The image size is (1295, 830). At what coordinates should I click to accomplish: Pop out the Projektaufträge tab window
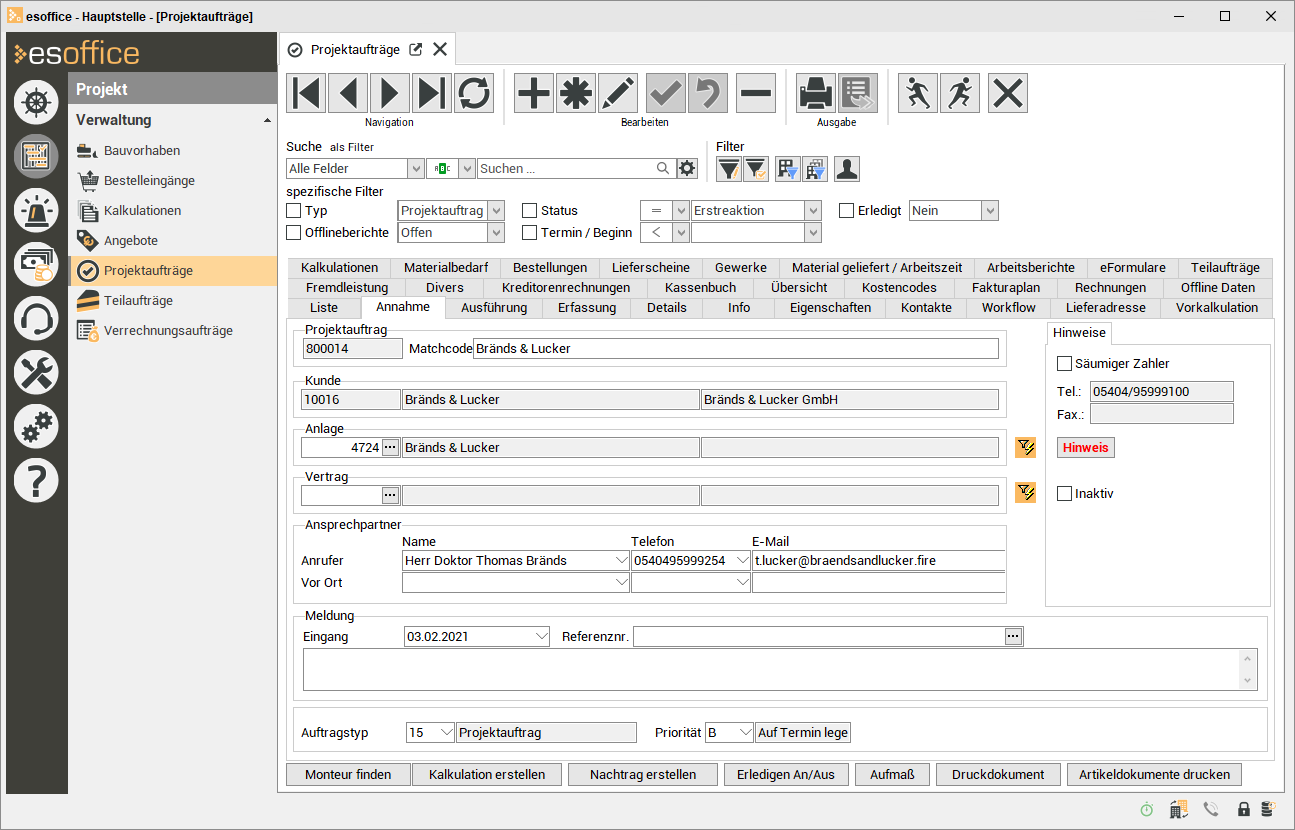[416, 50]
